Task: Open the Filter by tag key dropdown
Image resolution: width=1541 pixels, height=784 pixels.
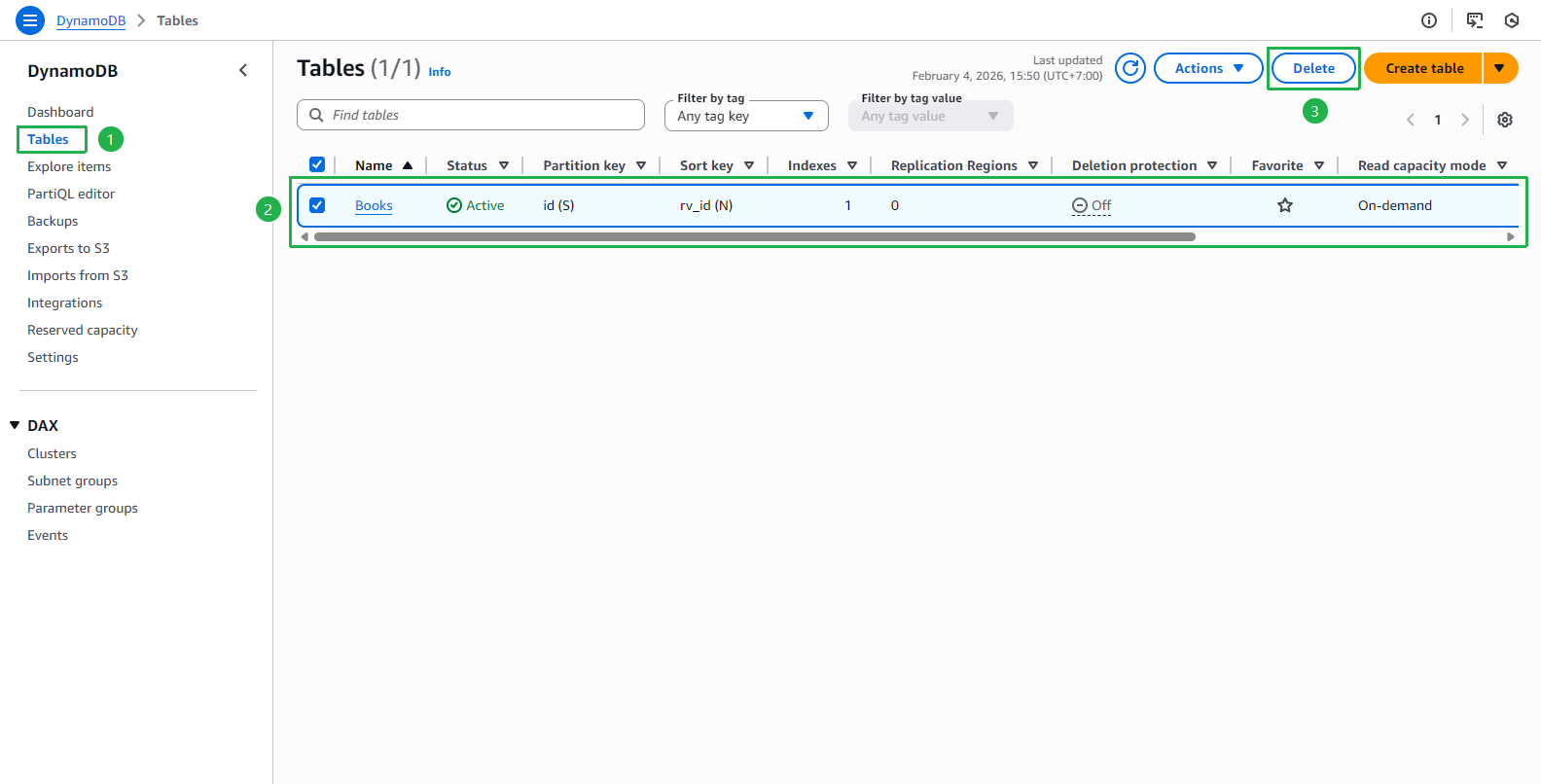Action: [x=747, y=116]
